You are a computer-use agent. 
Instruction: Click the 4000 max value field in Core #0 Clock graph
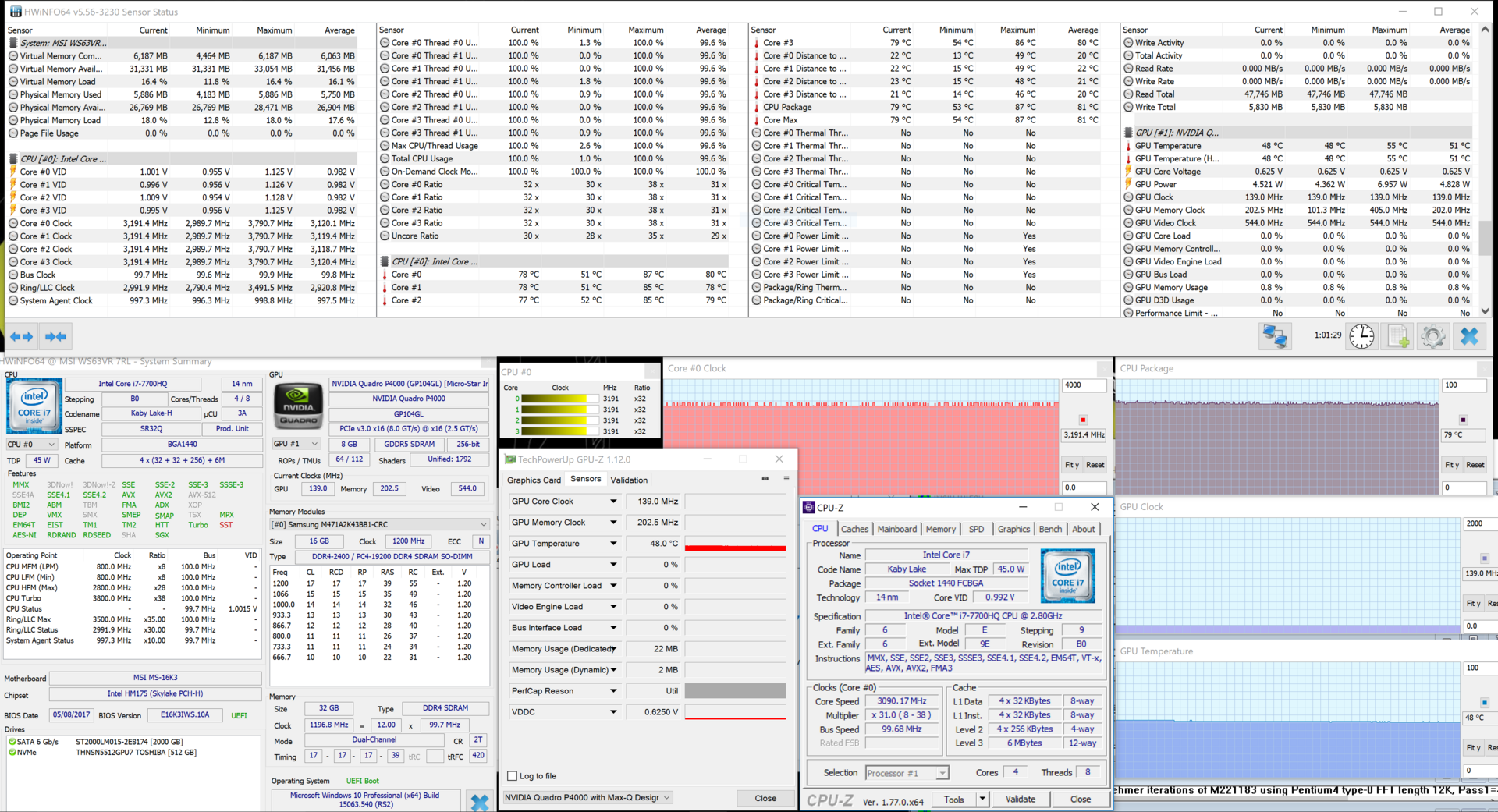coord(1084,385)
